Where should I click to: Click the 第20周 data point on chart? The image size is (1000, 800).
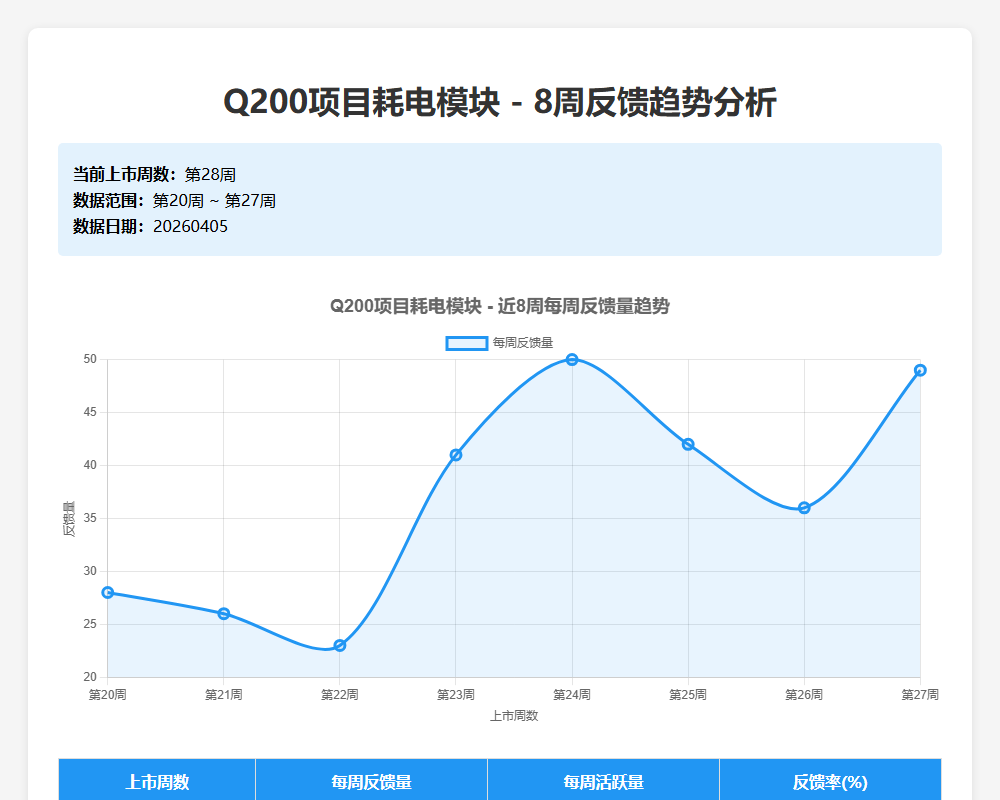pyautogui.click(x=108, y=593)
